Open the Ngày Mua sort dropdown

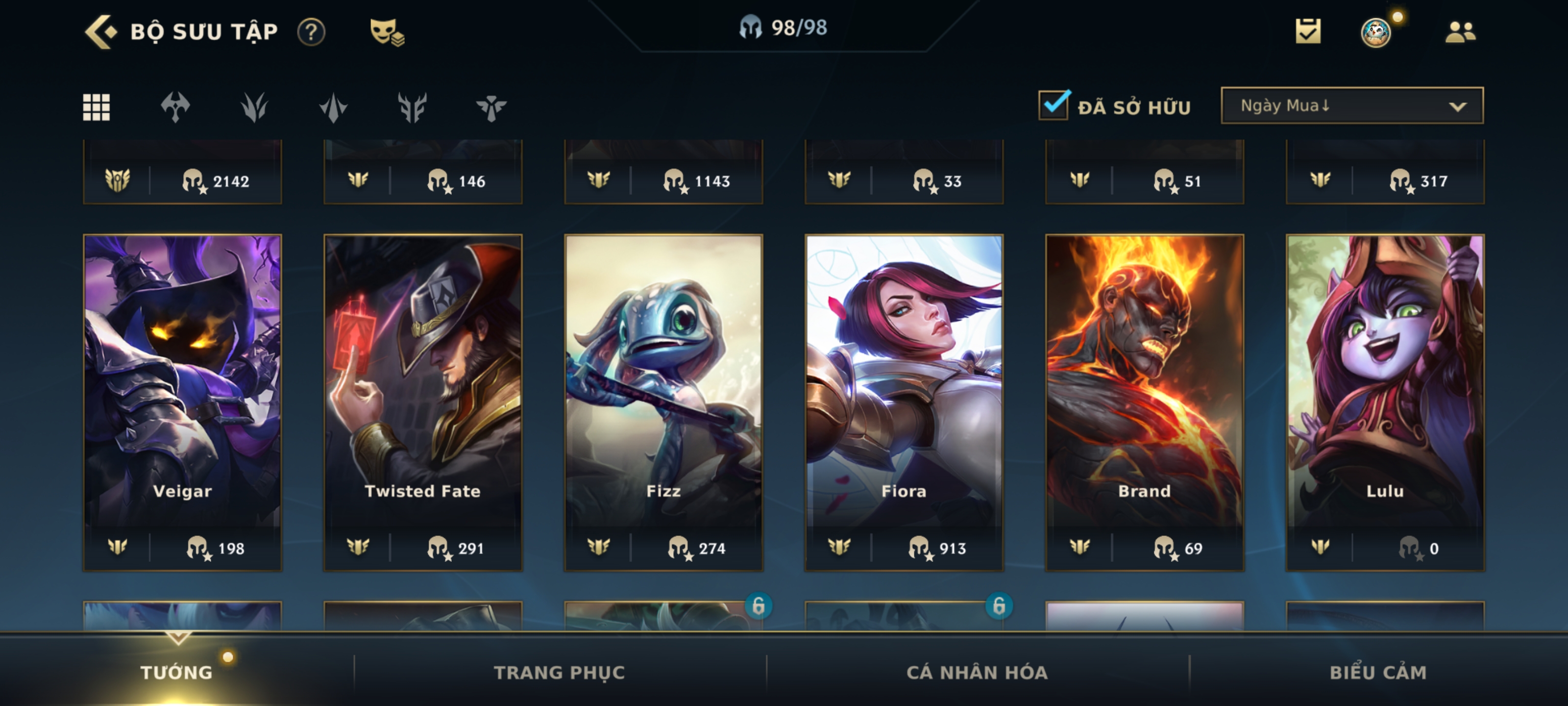click(x=1352, y=105)
